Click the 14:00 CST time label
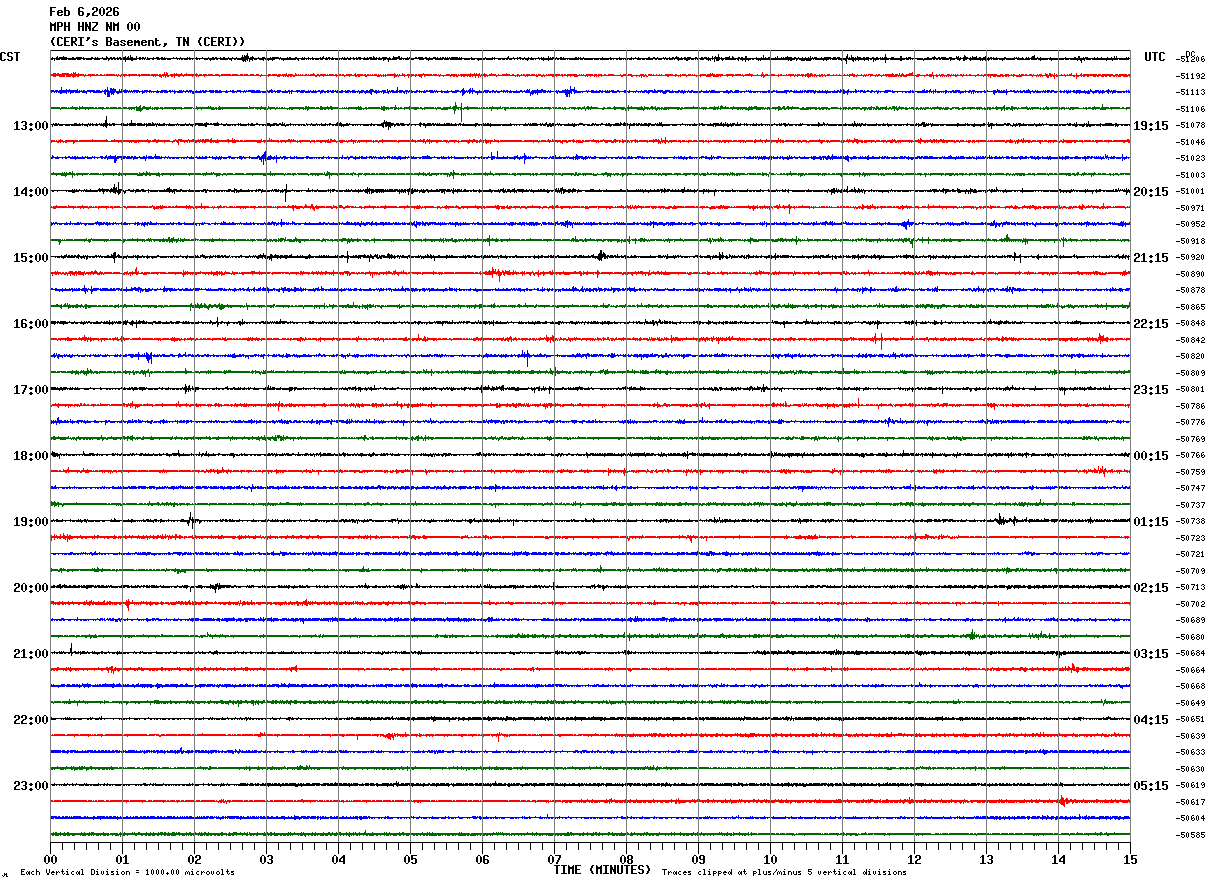 pos(30,192)
